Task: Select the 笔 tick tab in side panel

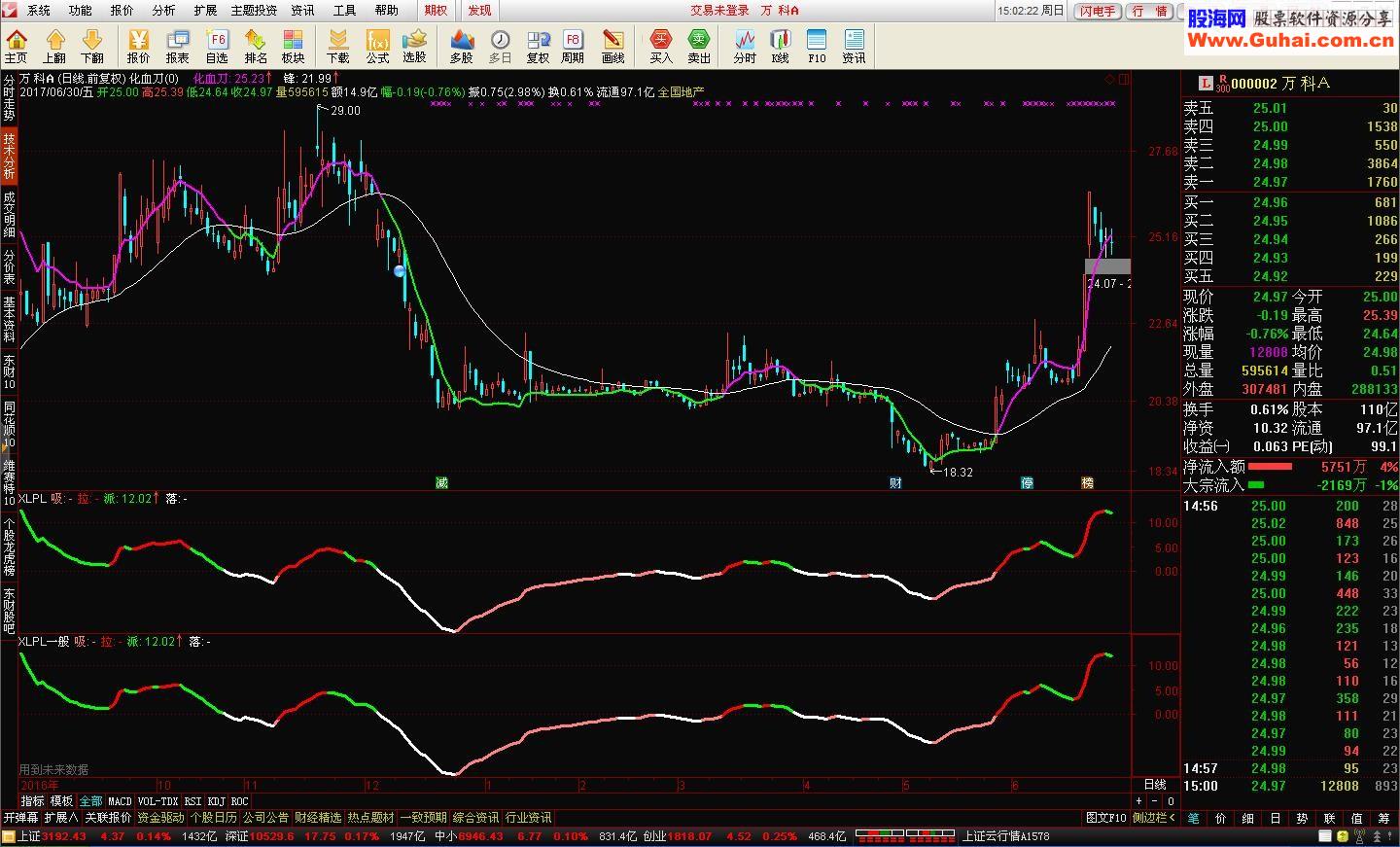Action: pyautogui.click(x=1193, y=818)
